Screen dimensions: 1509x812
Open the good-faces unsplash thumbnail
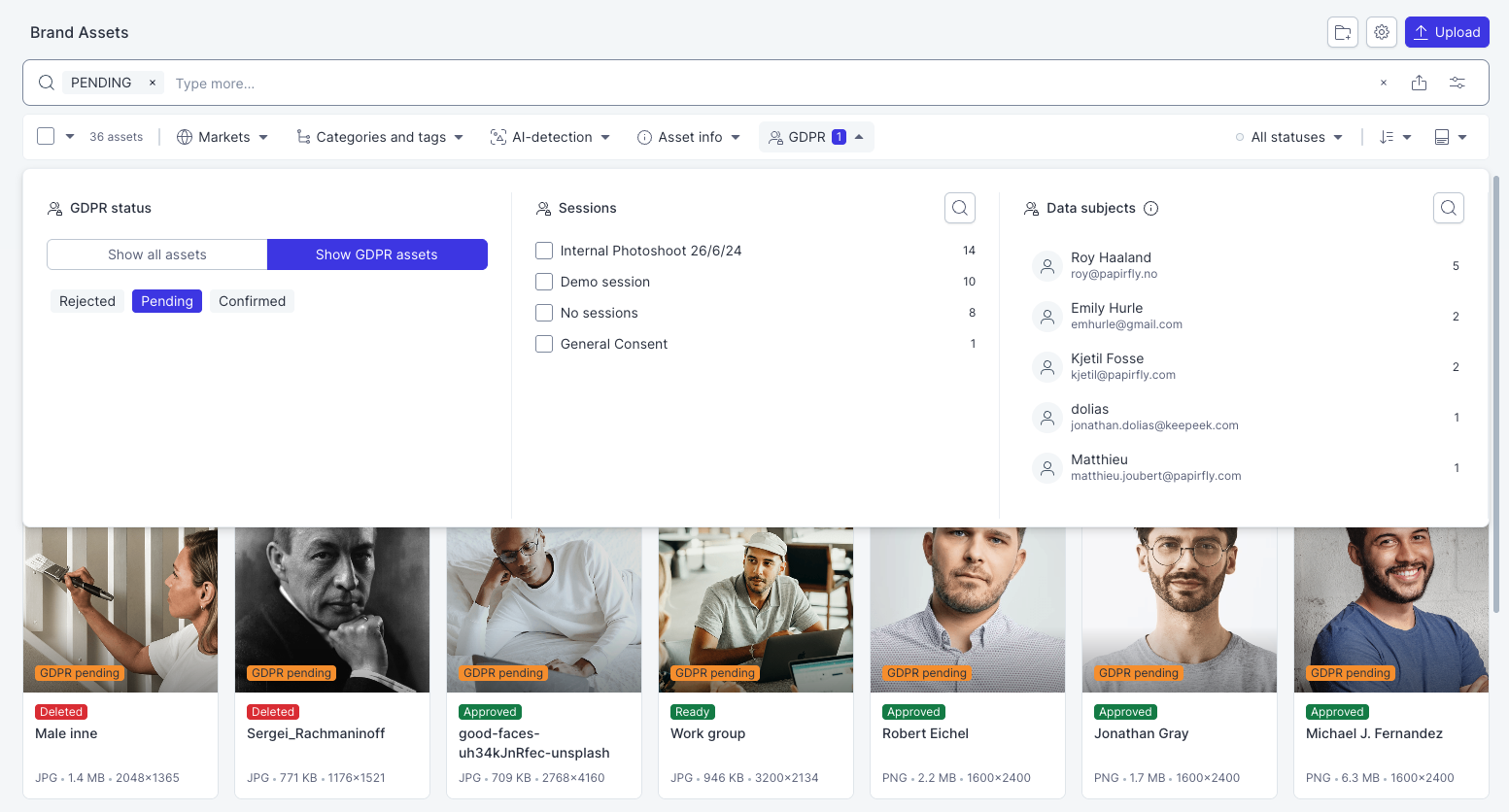pyautogui.click(x=544, y=610)
